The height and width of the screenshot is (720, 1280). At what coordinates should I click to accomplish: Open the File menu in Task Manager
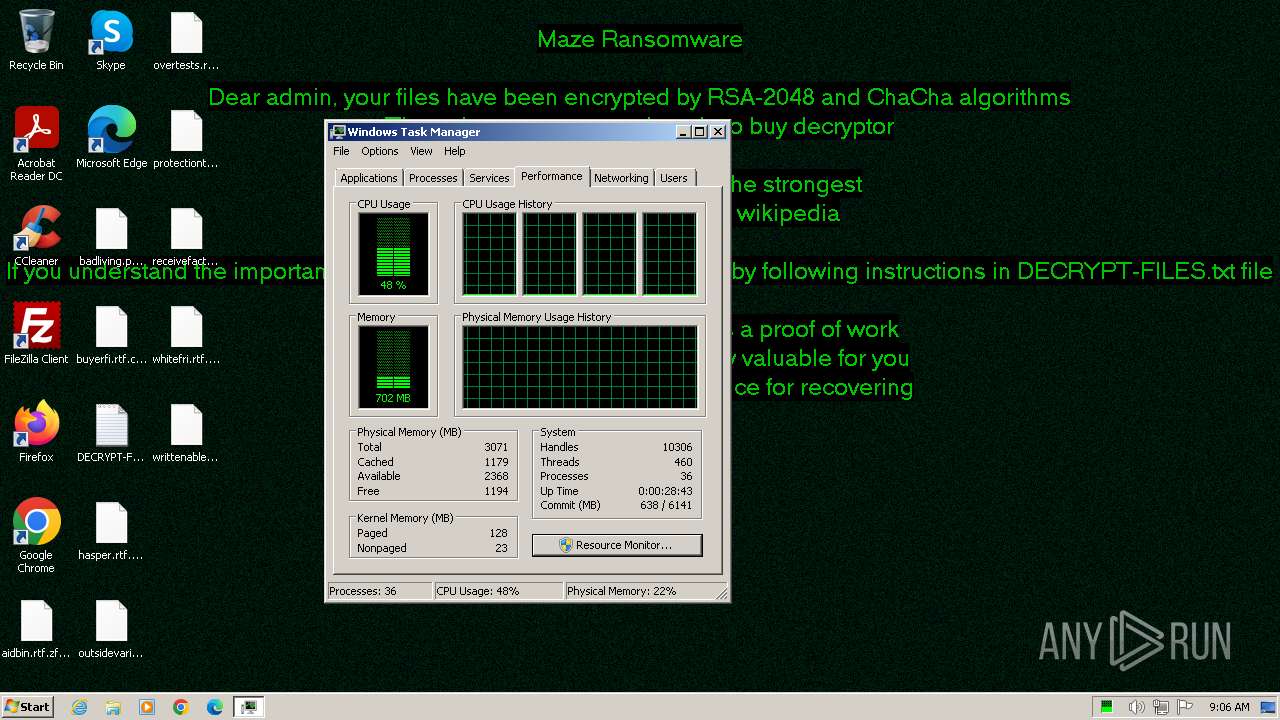[x=341, y=151]
